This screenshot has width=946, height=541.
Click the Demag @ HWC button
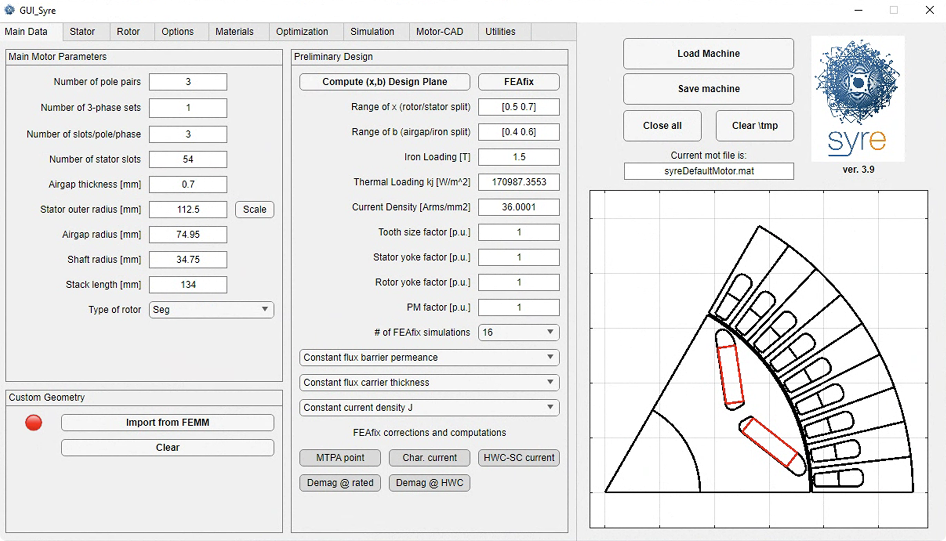click(x=430, y=482)
